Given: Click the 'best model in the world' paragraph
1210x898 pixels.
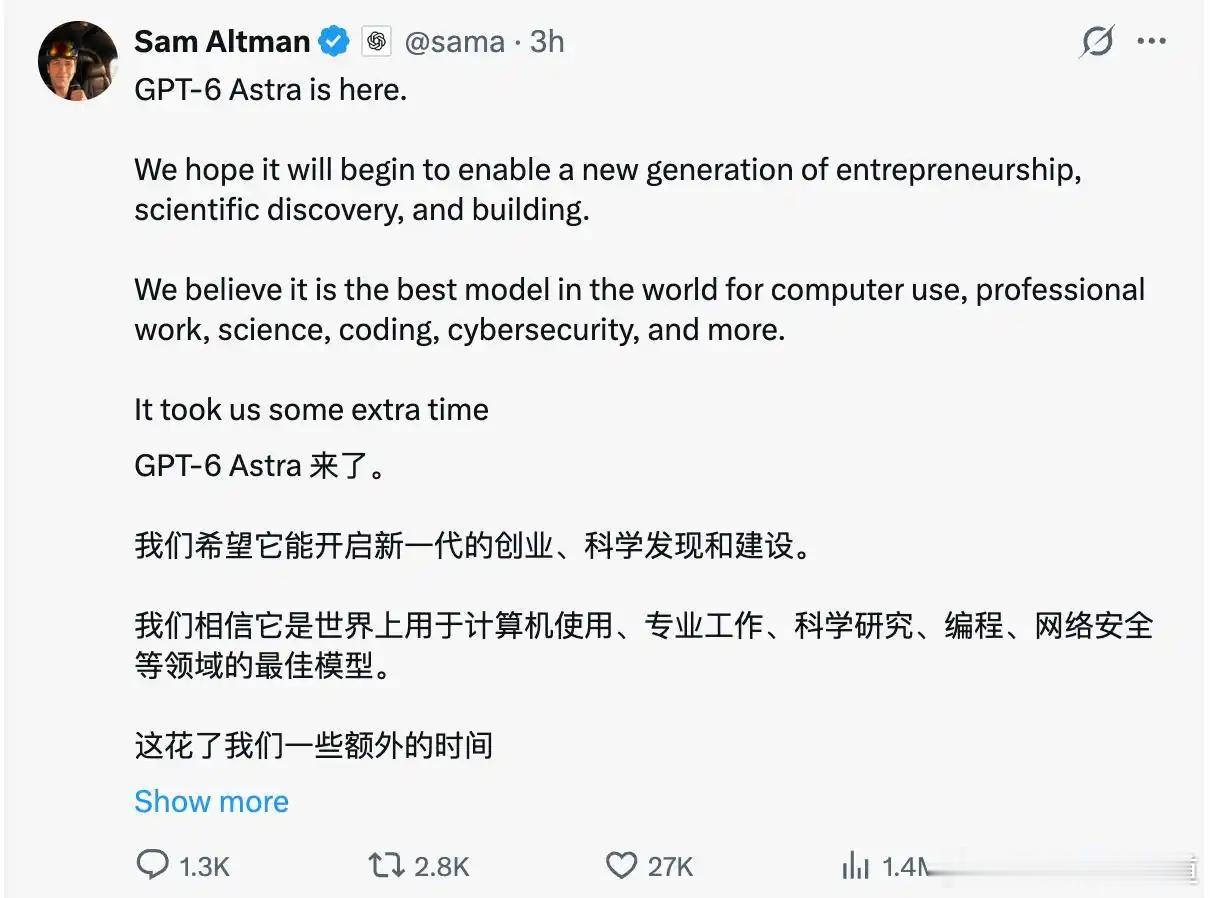Looking at the screenshot, I should (640, 309).
